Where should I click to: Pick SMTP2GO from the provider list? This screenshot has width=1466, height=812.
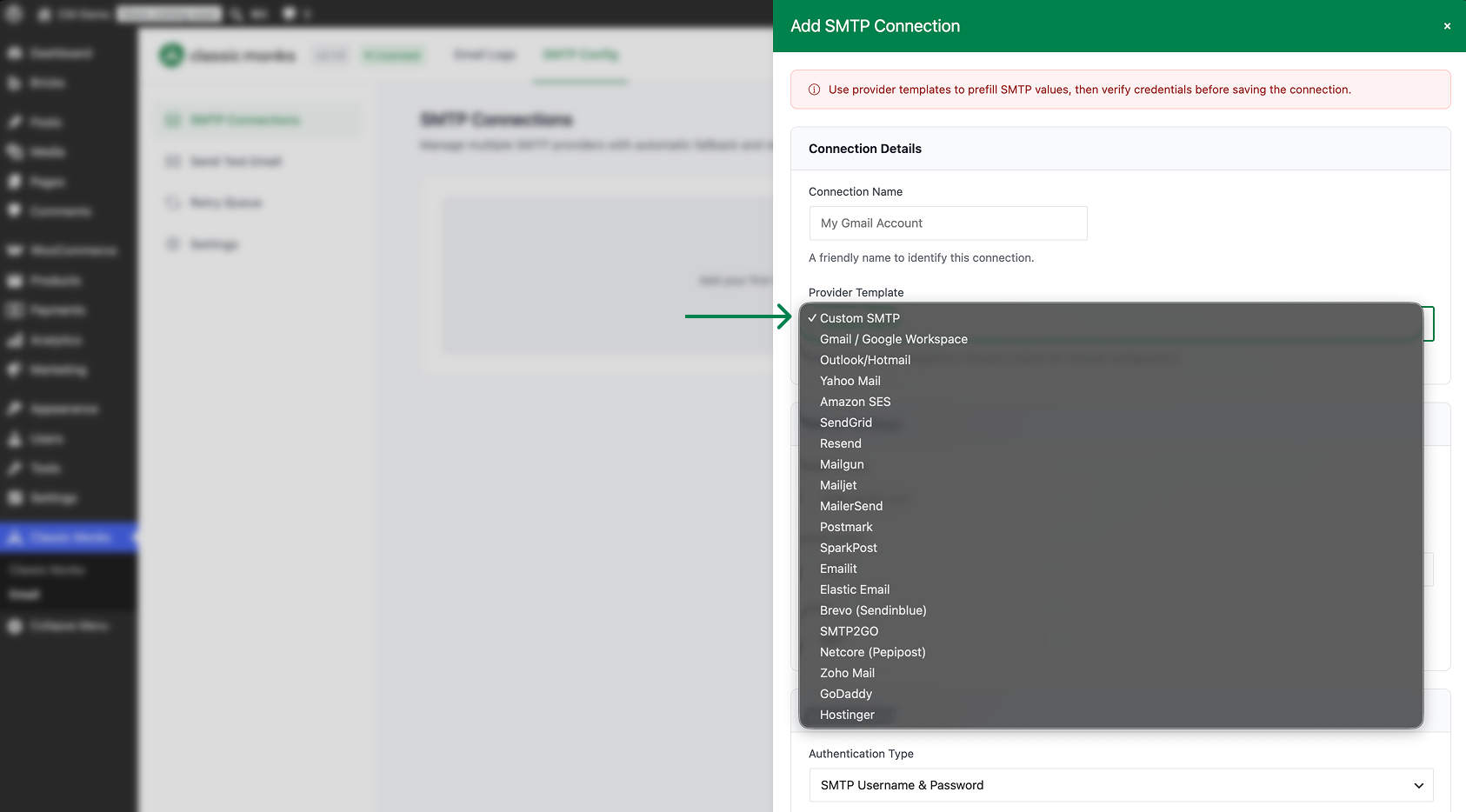1110,631
